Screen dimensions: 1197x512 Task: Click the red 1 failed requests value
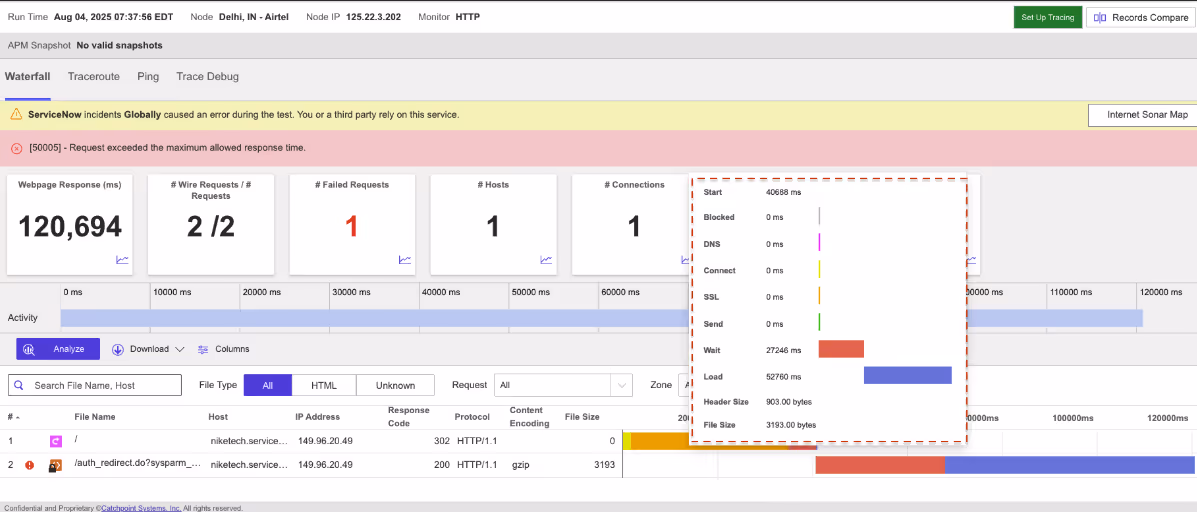(x=352, y=227)
